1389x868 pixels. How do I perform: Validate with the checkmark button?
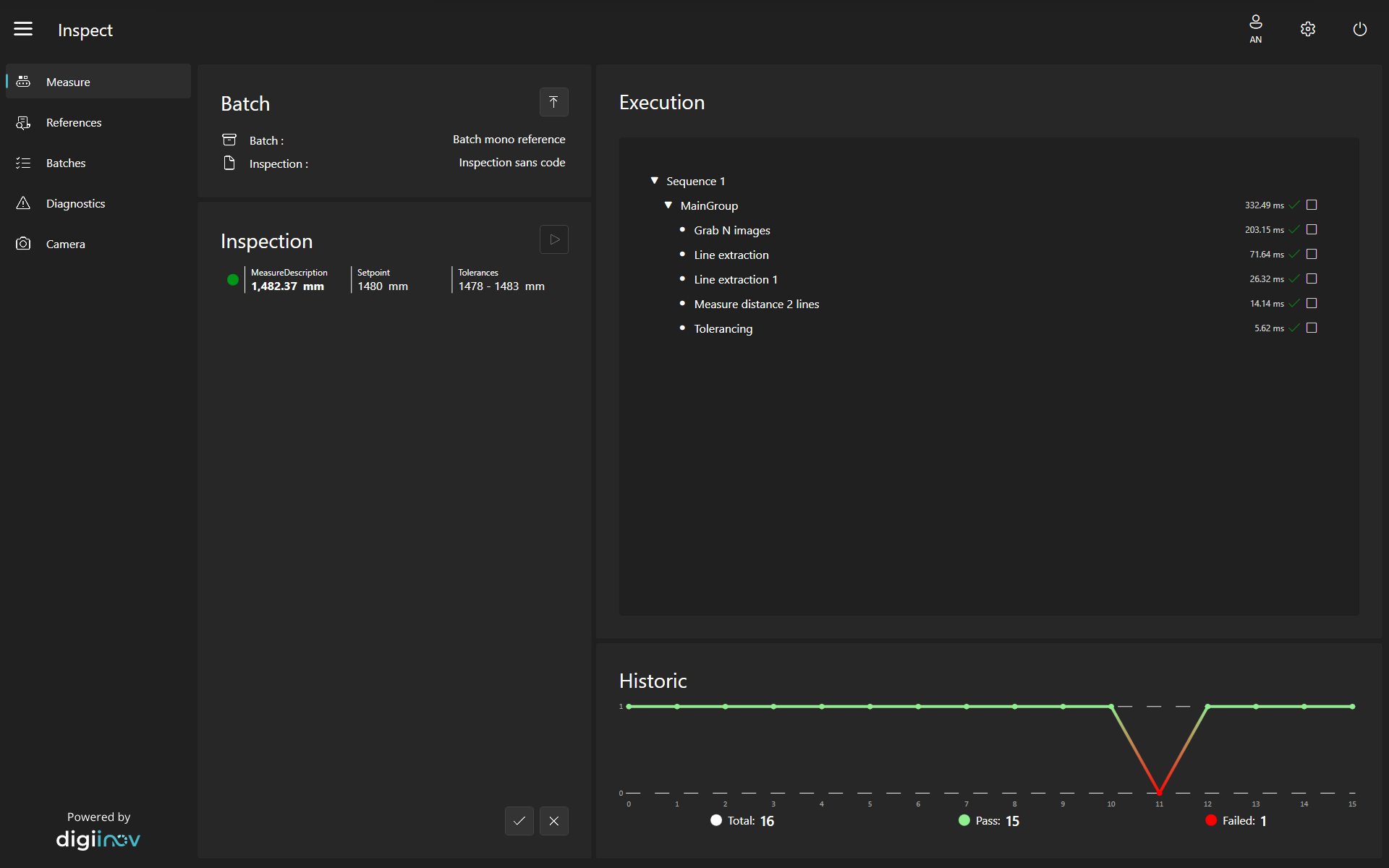click(519, 821)
